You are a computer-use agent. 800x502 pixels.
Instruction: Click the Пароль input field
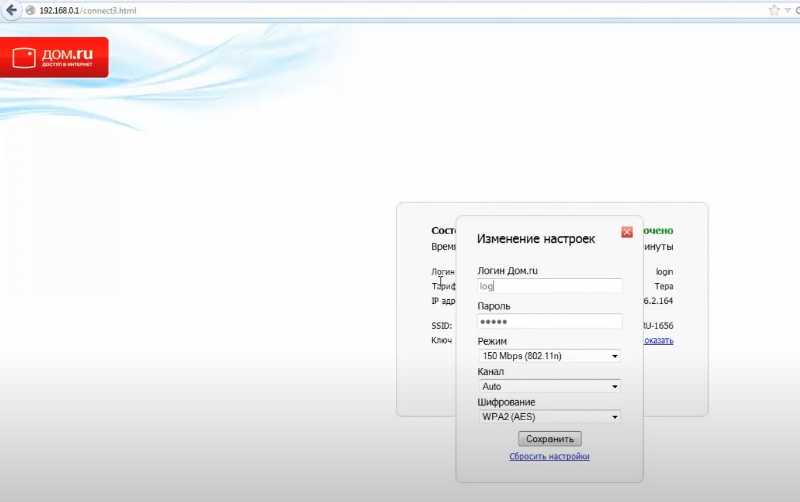549,322
